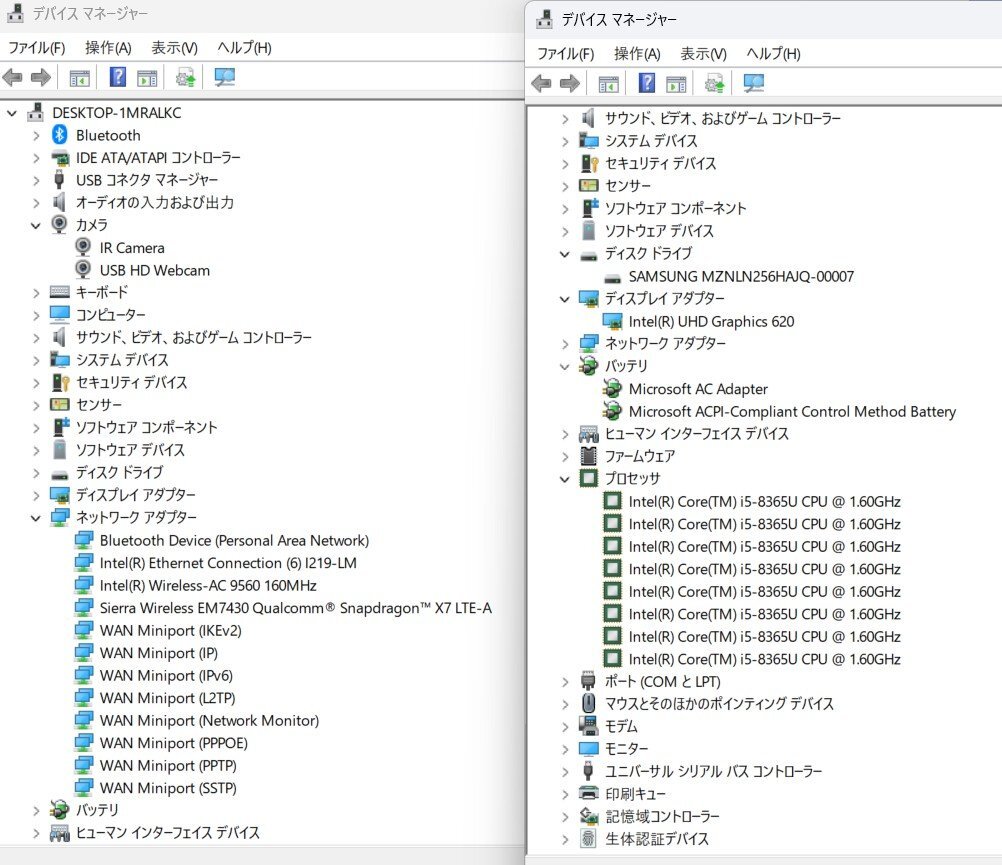Select Intel(R) Wireless-AC 9560 160MHz adapter

point(207,586)
